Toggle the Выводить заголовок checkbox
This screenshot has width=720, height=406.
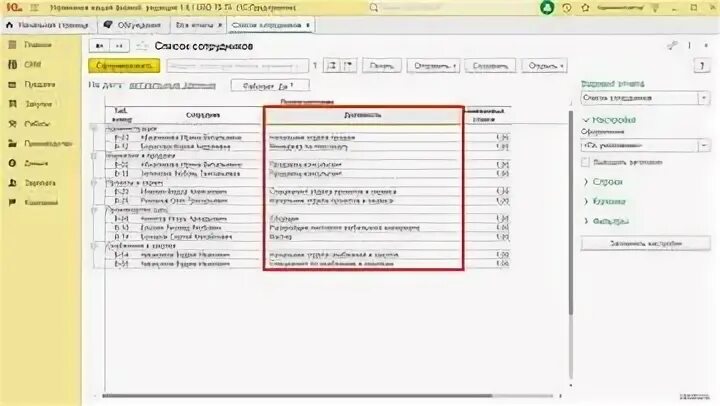point(585,162)
